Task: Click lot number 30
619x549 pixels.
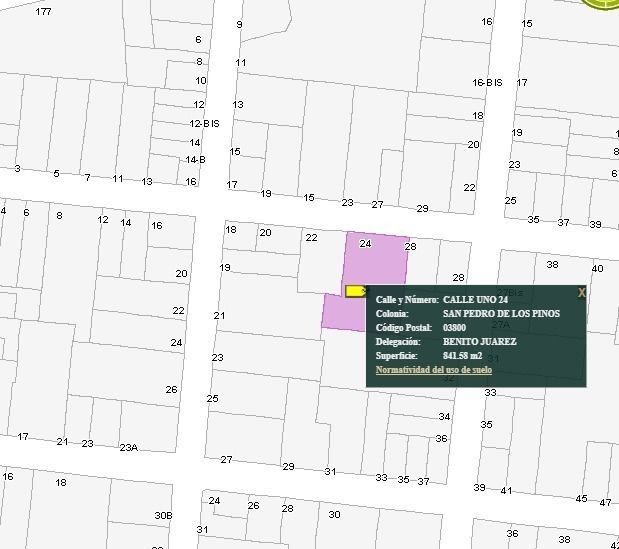Action: point(334,515)
